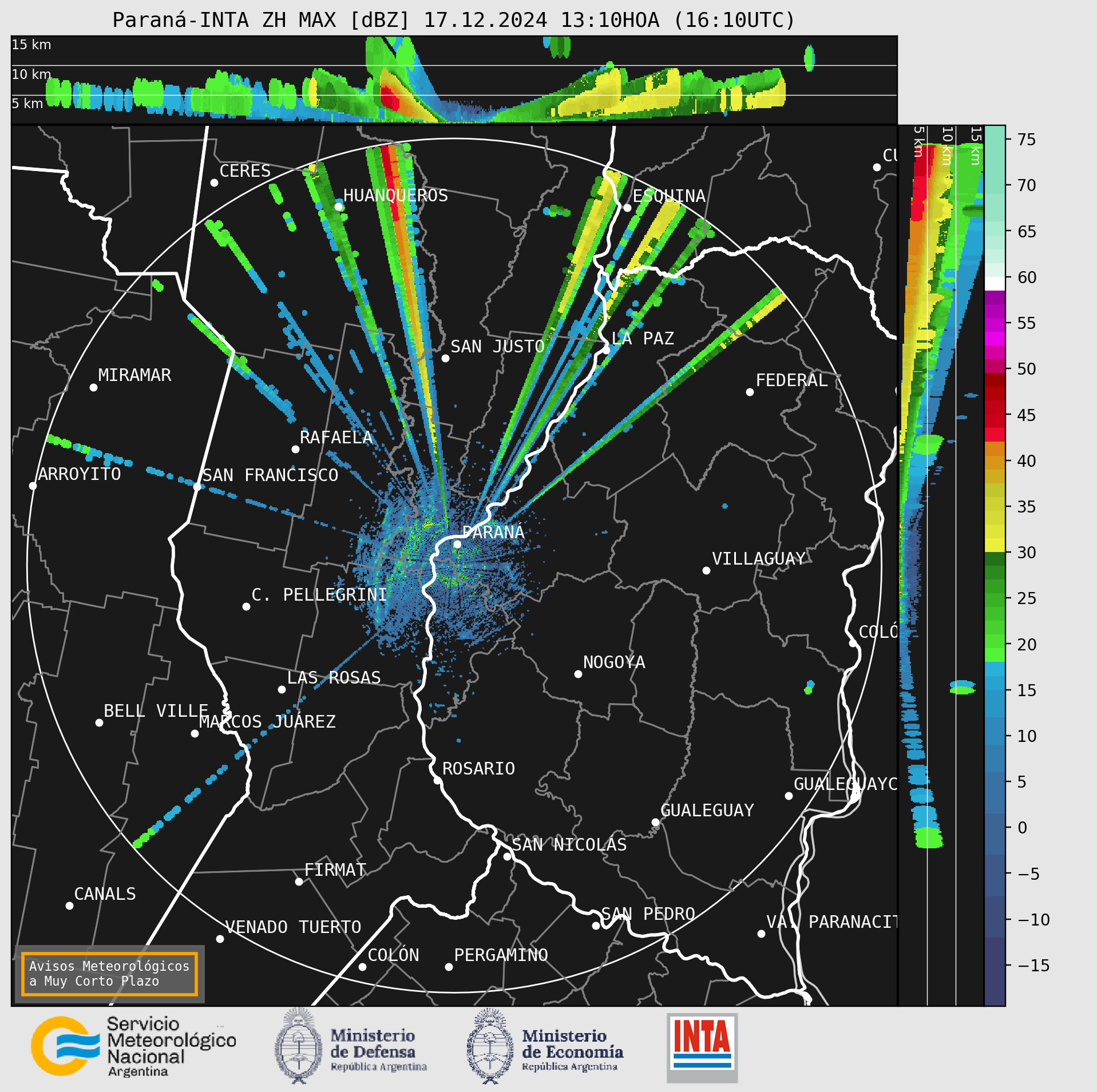Click the Ministerio de Defensa emblem

(x=298, y=1046)
